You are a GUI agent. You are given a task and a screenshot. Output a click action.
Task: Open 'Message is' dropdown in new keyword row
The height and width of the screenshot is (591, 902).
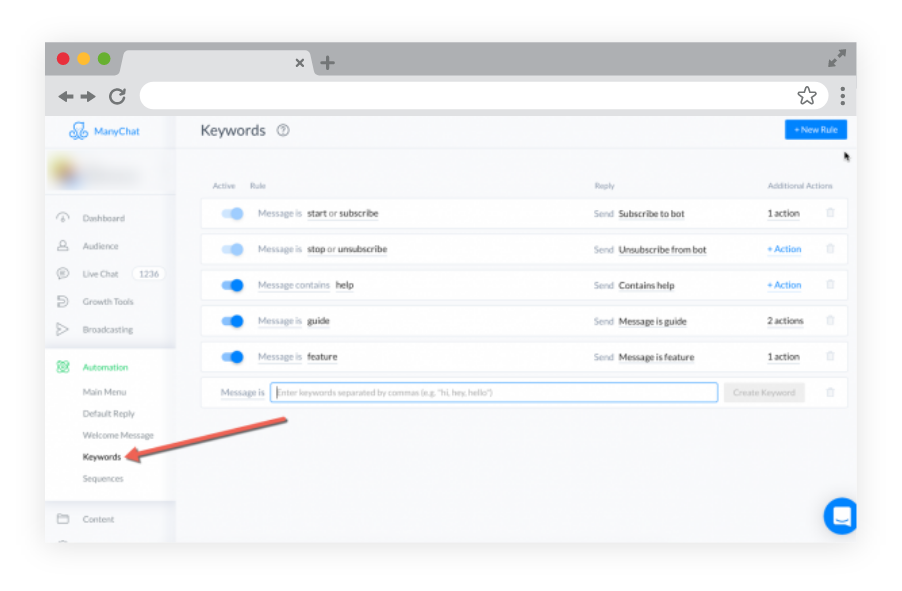tap(243, 392)
